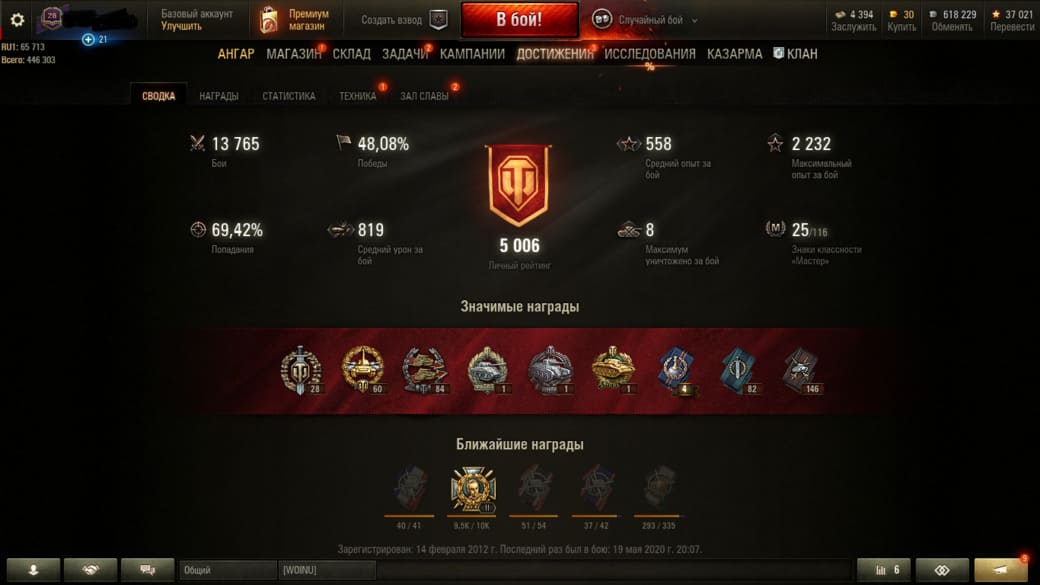
Task: Click Улучшить to upgrade the account
Action: [181, 27]
